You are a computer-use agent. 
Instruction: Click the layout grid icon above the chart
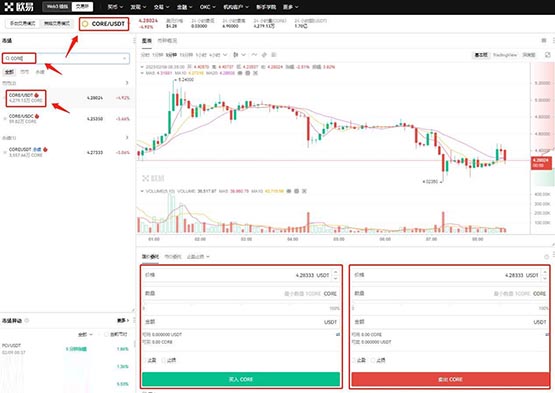click(544, 40)
